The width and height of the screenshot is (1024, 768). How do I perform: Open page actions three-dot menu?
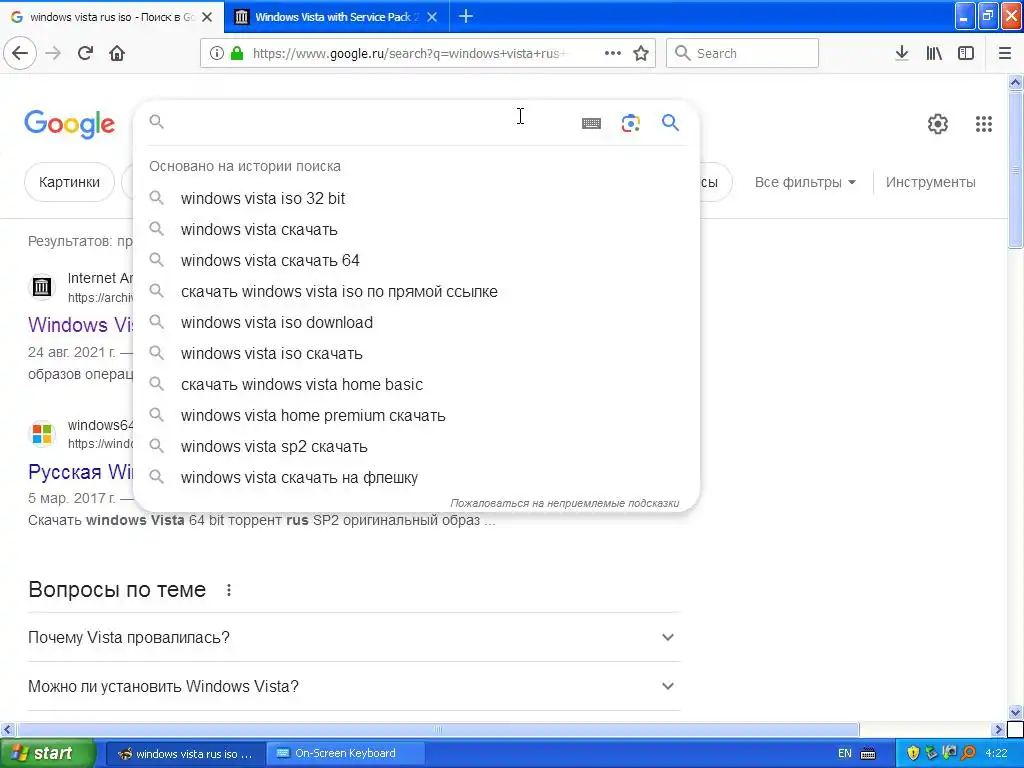pyautogui.click(x=613, y=53)
